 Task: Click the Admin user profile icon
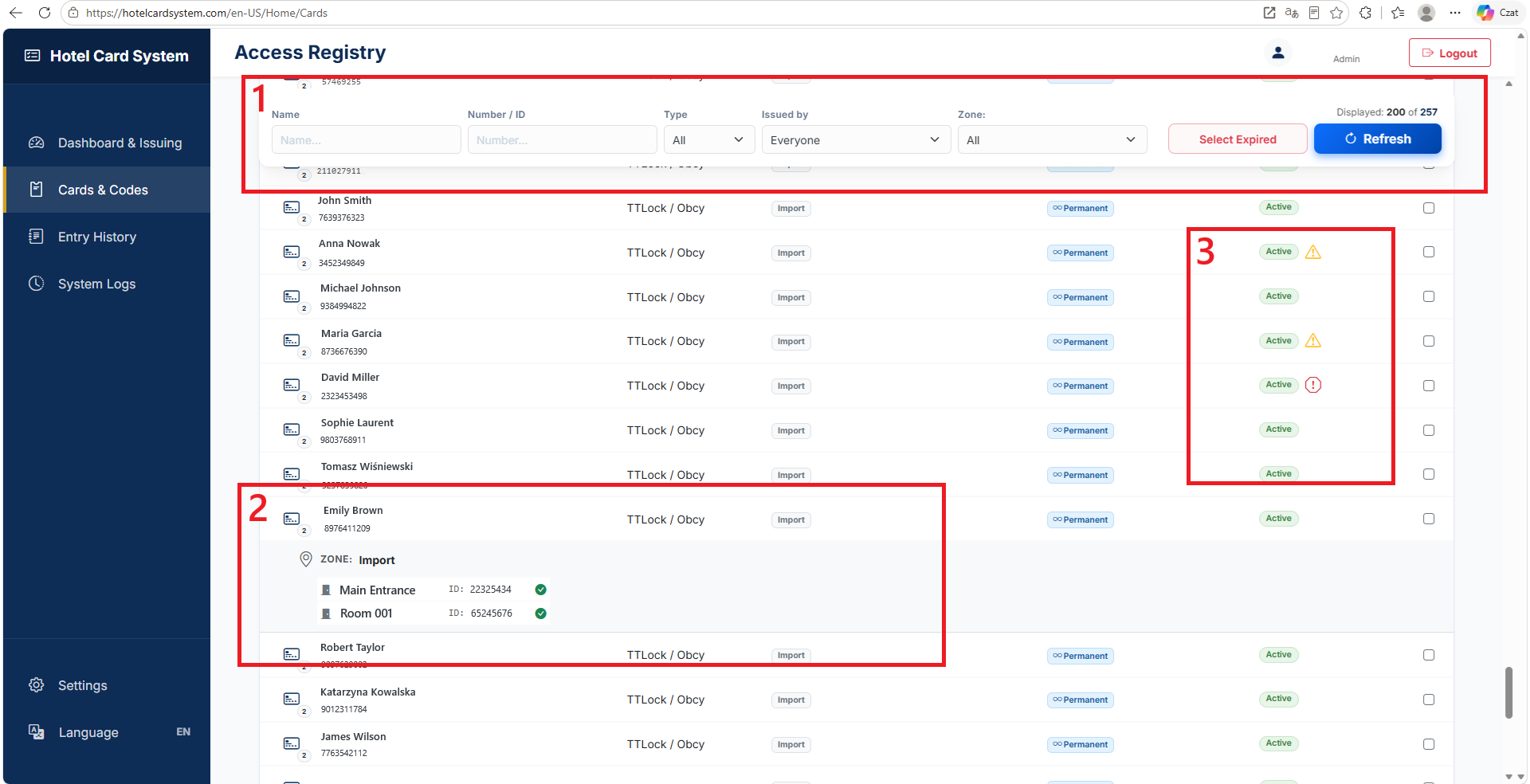[x=1278, y=53]
